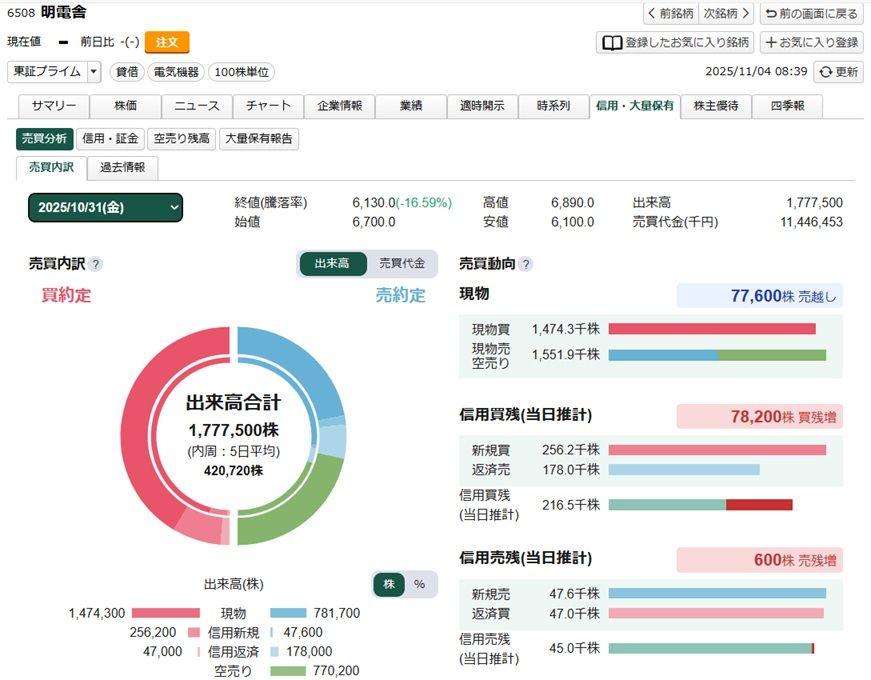The image size is (871, 680).
Task: Open 登録したお気に入り銘柄 book icon button
Action: [x=674, y=42]
